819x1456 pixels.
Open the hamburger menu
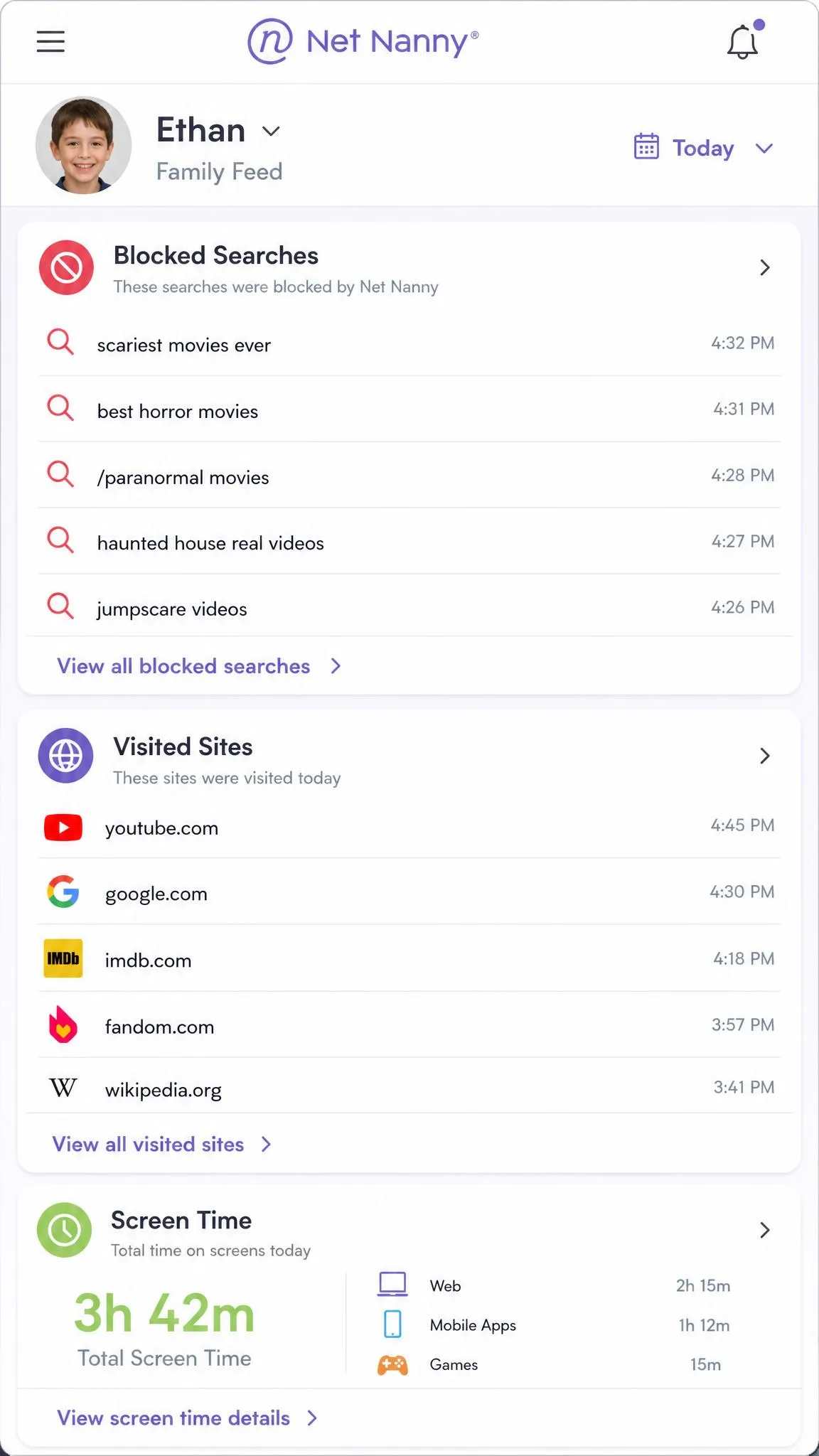(50, 41)
